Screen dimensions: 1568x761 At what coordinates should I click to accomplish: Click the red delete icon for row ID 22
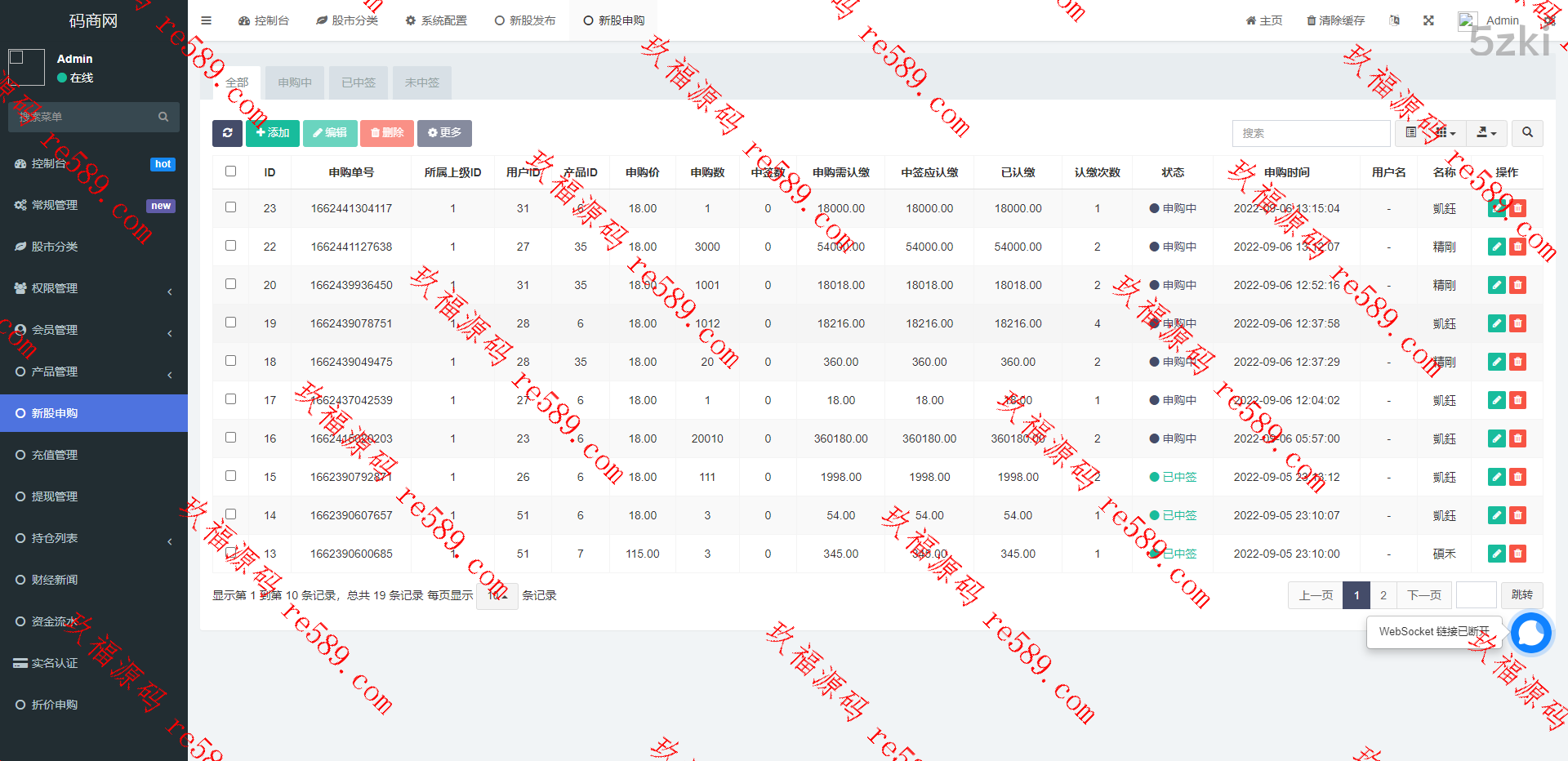[1517, 247]
